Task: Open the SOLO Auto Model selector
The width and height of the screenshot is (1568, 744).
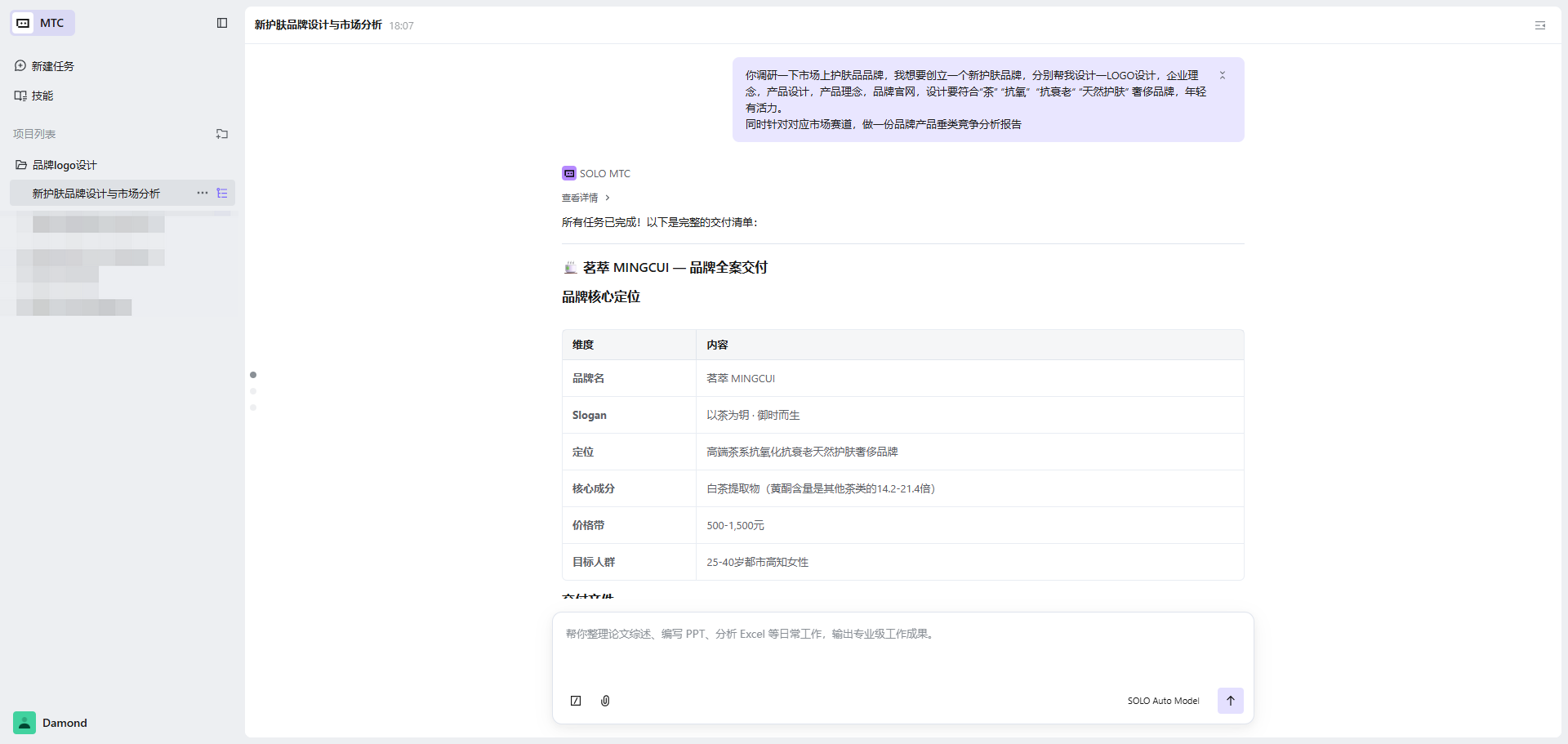Action: pyautogui.click(x=1163, y=701)
